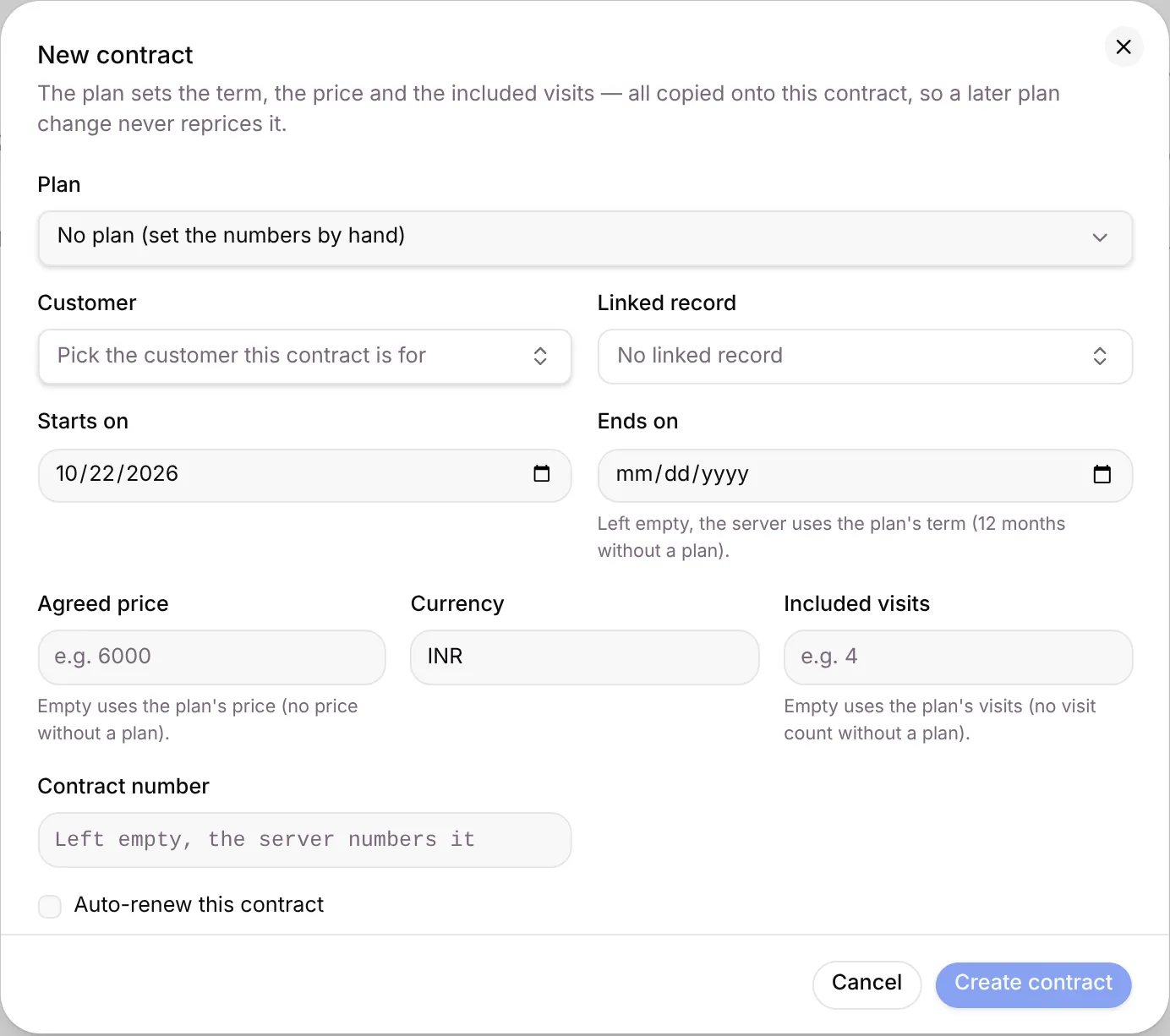Click the Customer field up-down arrows

click(540, 357)
